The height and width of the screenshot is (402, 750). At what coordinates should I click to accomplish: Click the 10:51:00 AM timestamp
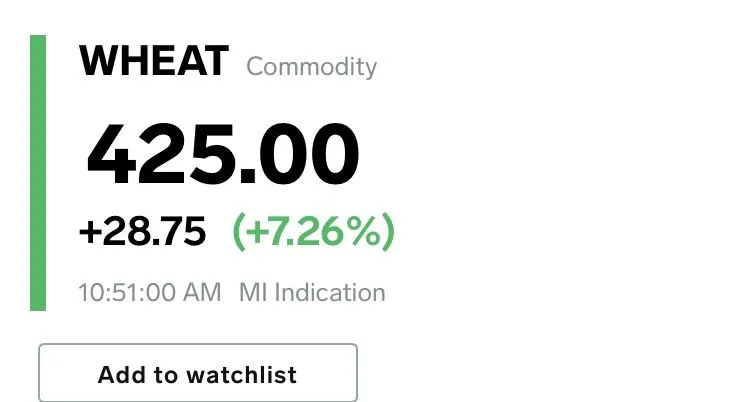[x=150, y=293]
